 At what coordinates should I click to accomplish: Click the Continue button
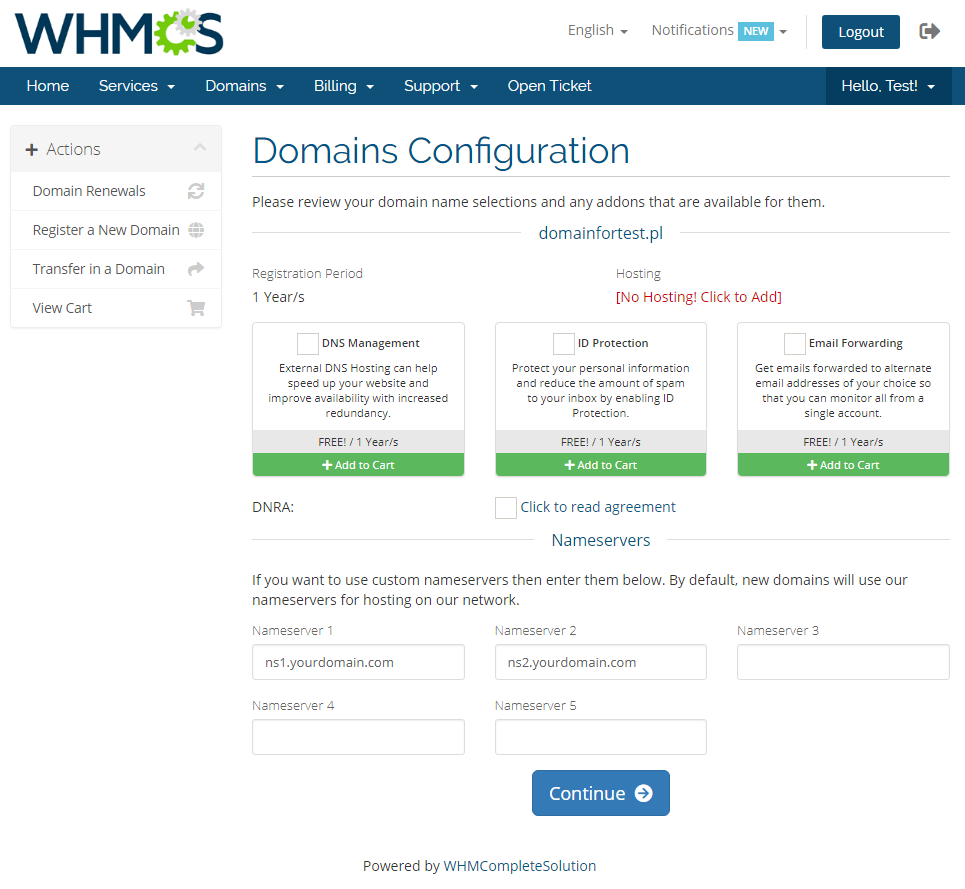601,793
